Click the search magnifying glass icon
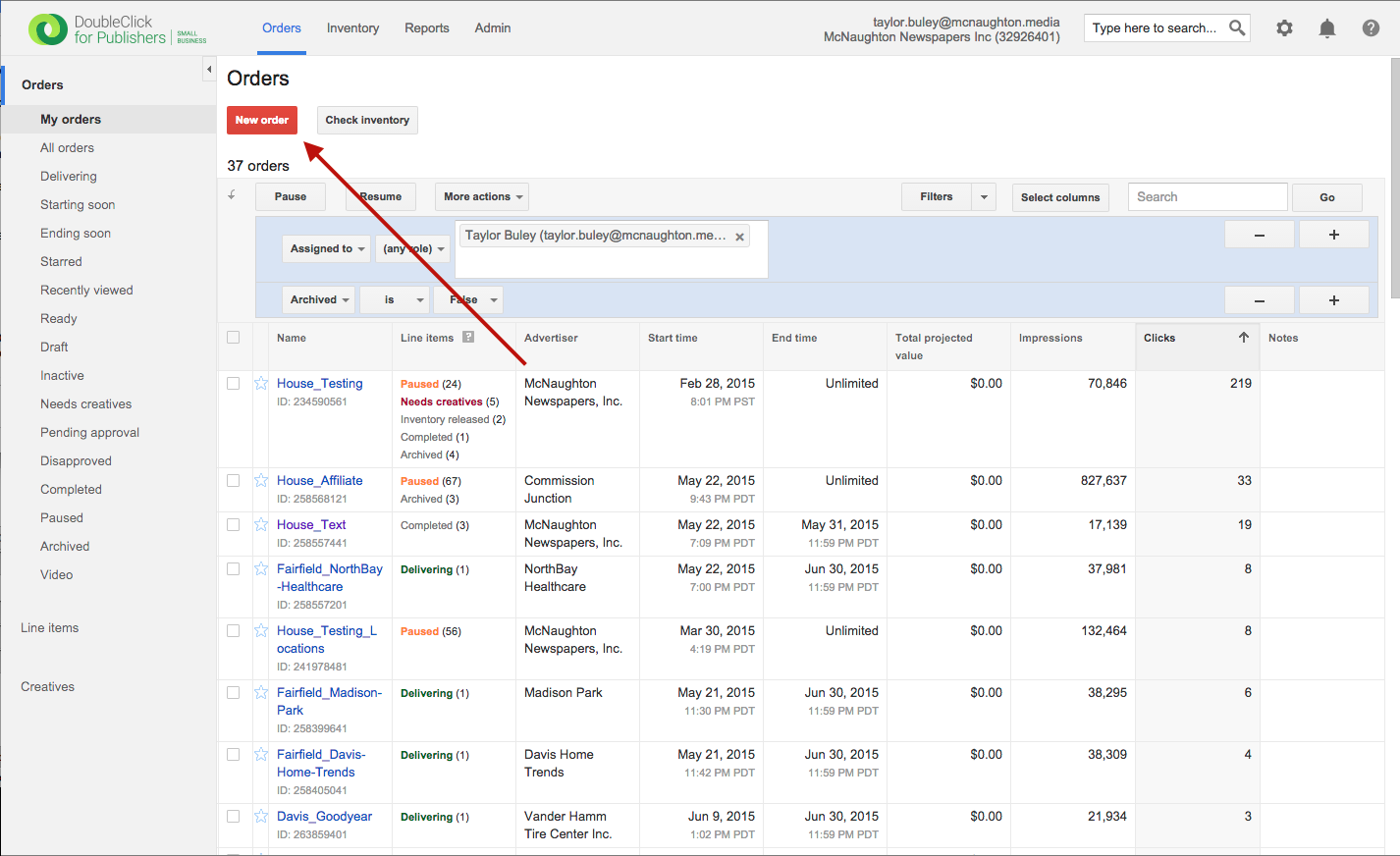The image size is (1400, 856). click(1237, 27)
